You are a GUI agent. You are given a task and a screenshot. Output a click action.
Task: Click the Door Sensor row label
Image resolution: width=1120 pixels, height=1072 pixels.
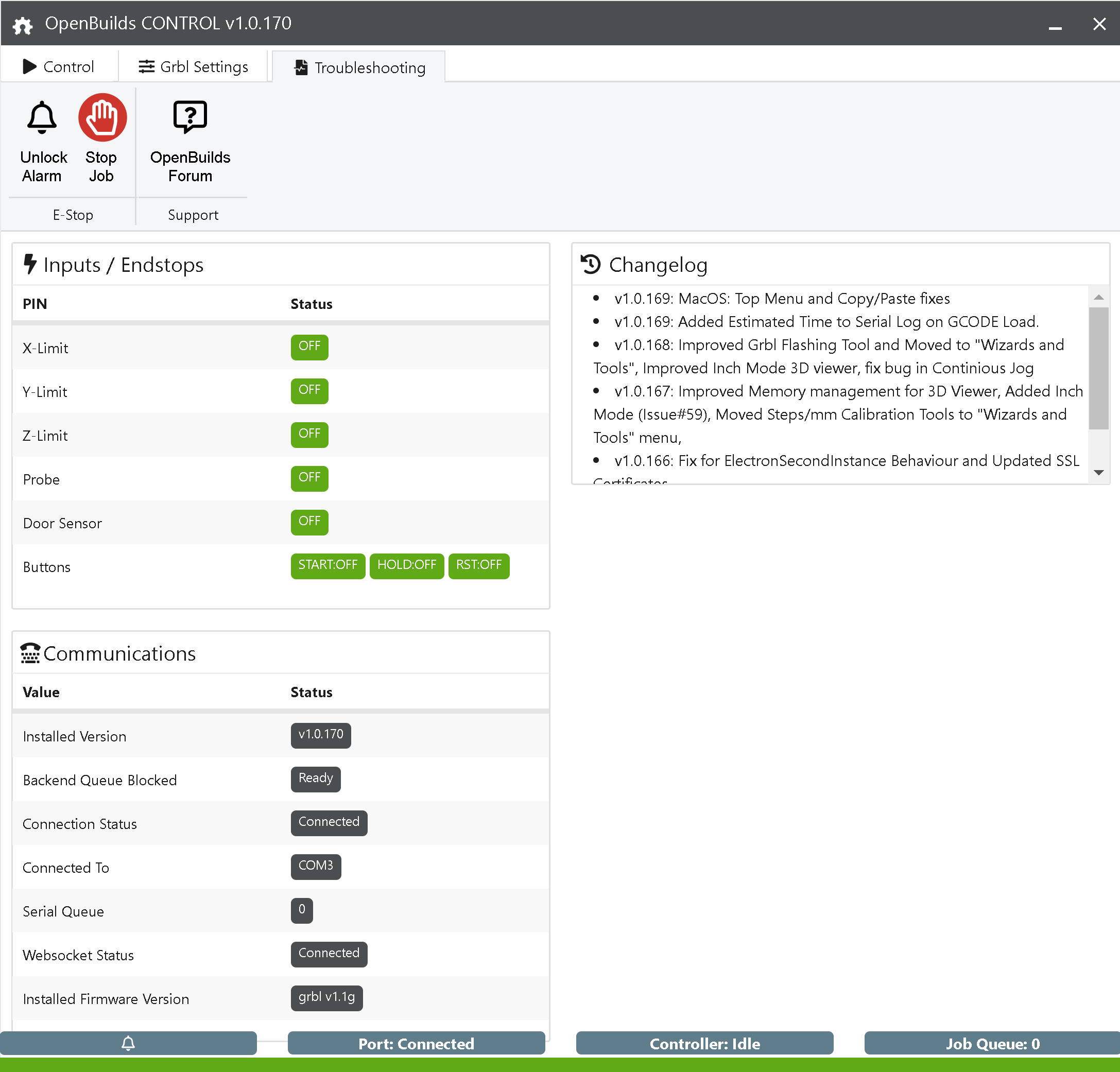(x=62, y=523)
